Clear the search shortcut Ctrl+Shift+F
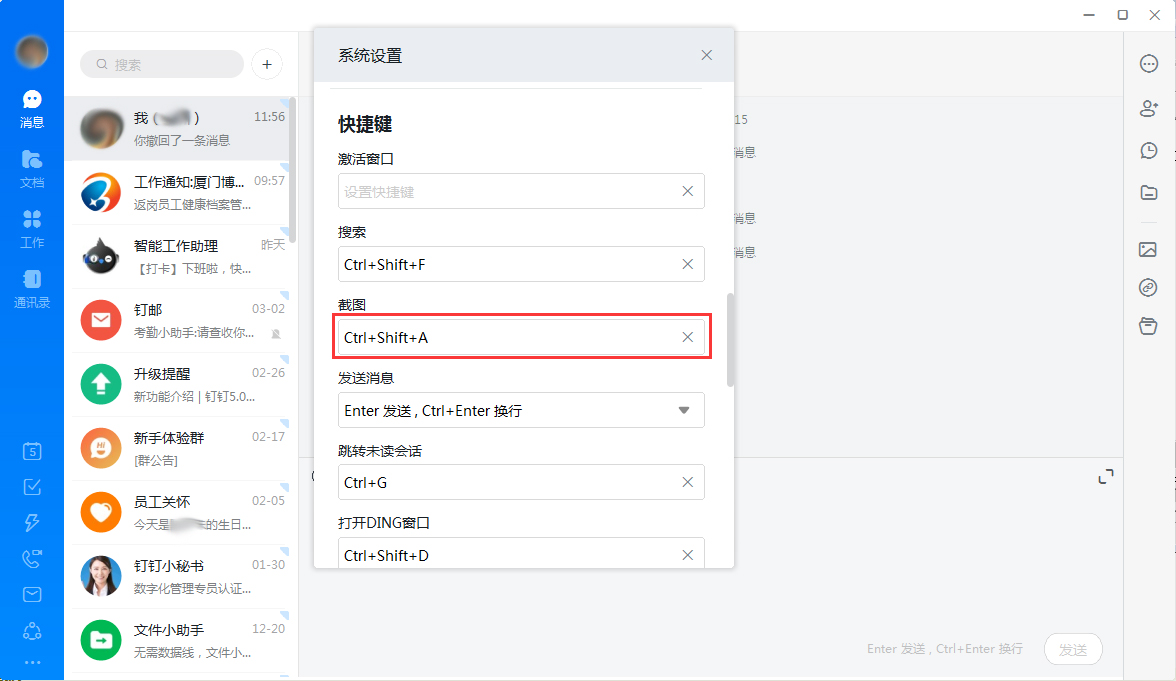 pyautogui.click(x=688, y=264)
